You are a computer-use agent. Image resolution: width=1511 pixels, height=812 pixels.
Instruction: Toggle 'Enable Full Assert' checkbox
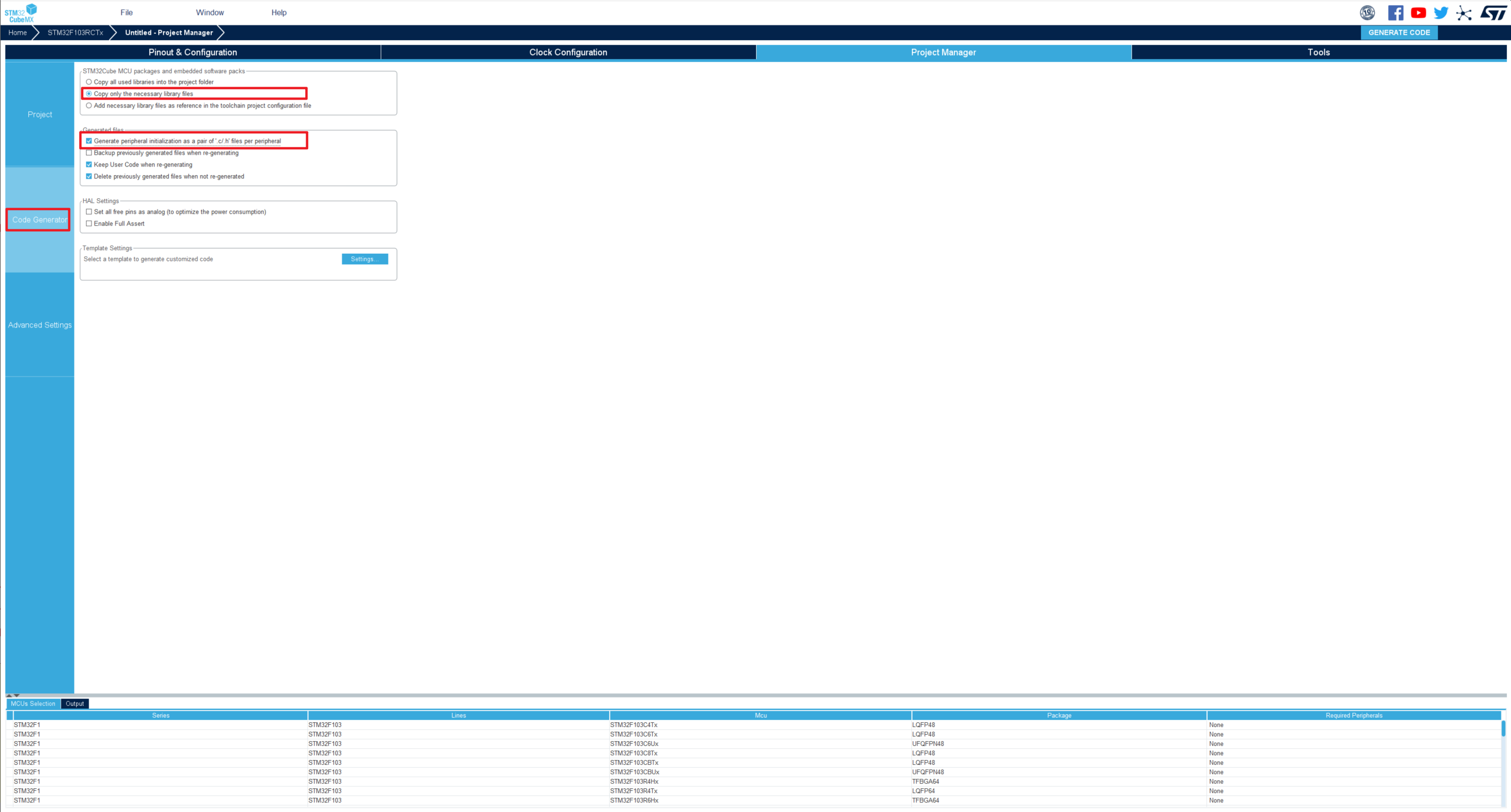tap(89, 224)
